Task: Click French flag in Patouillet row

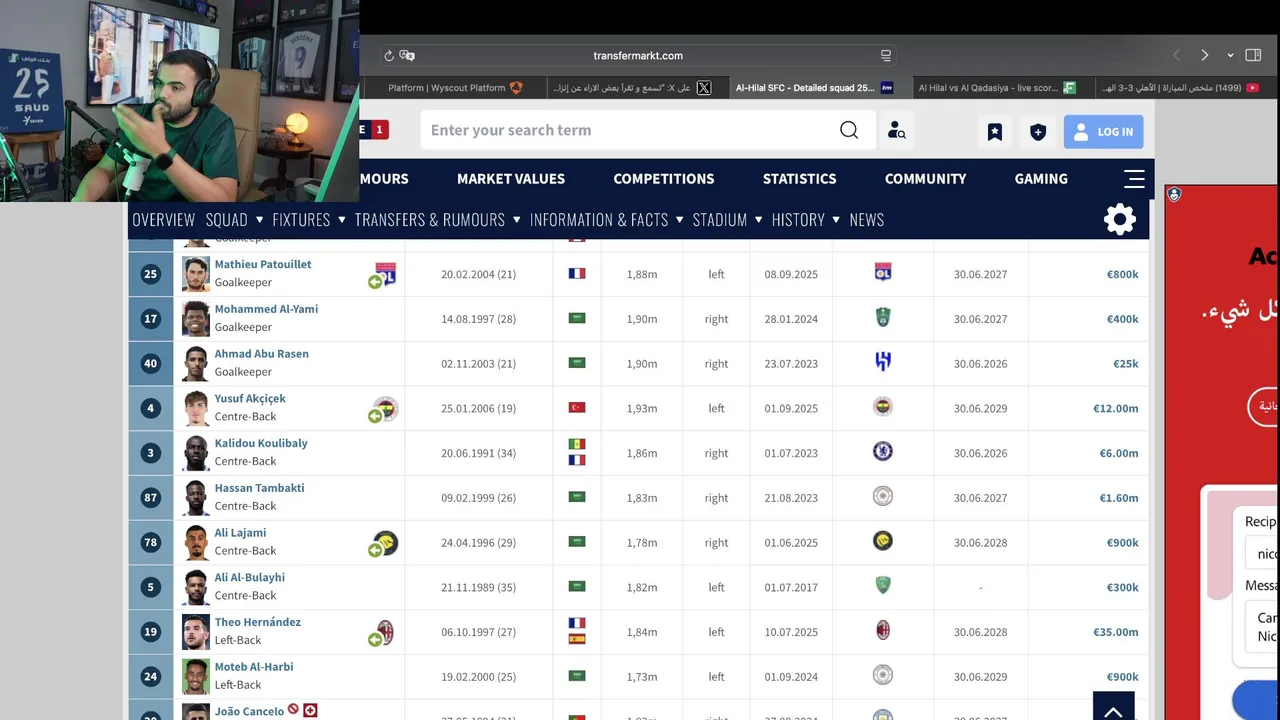Action: [577, 273]
